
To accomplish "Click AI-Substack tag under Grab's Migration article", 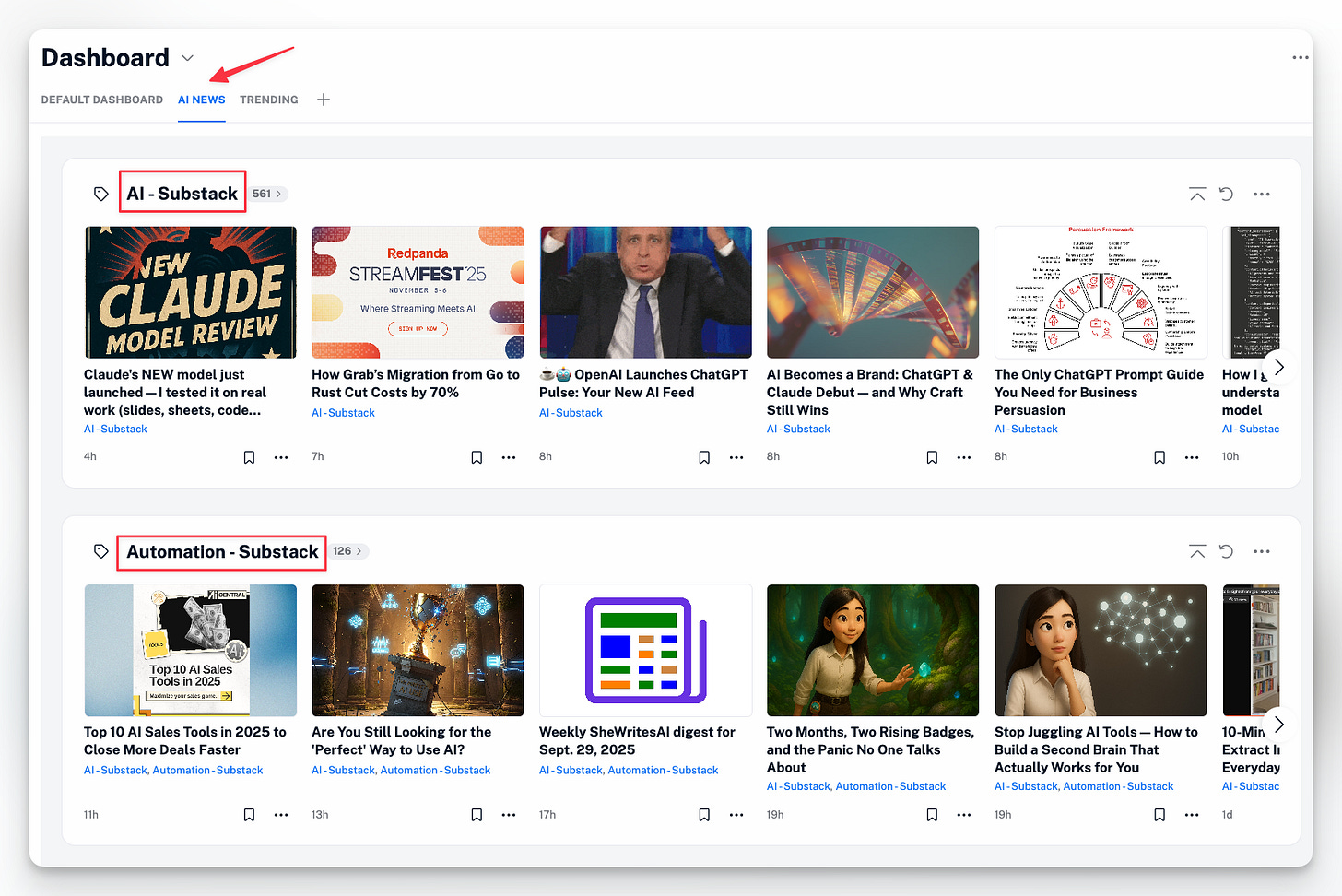I will click(x=343, y=413).
